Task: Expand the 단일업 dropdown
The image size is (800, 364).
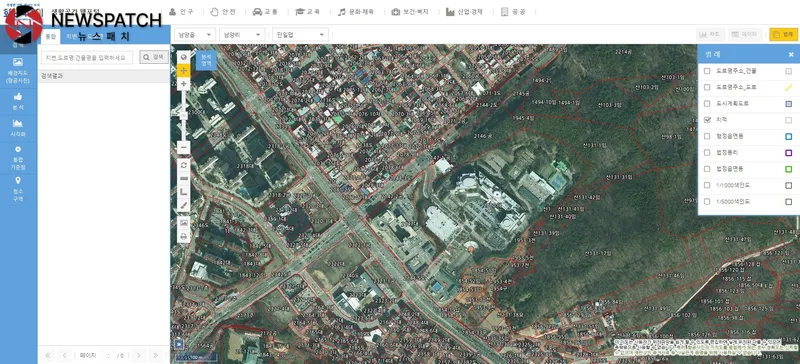Action: [300, 35]
